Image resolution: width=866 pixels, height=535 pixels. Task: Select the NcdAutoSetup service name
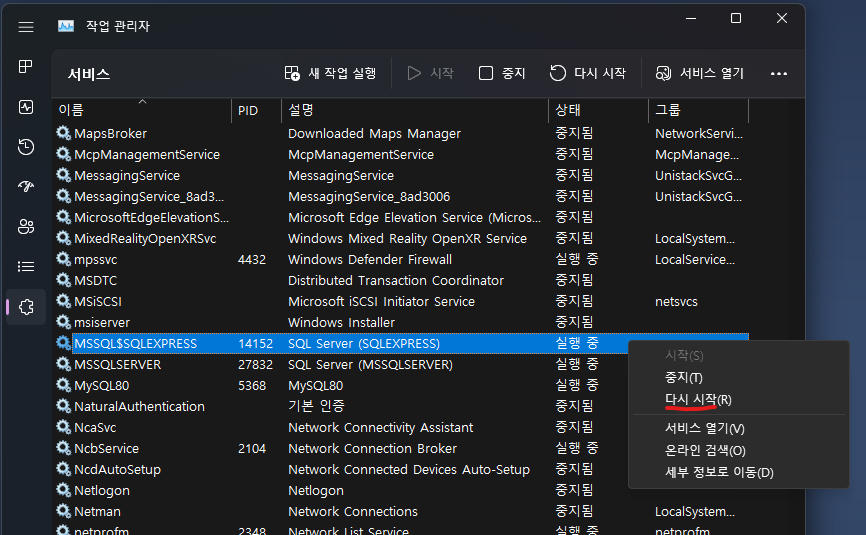pyautogui.click(x=118, y=469)
